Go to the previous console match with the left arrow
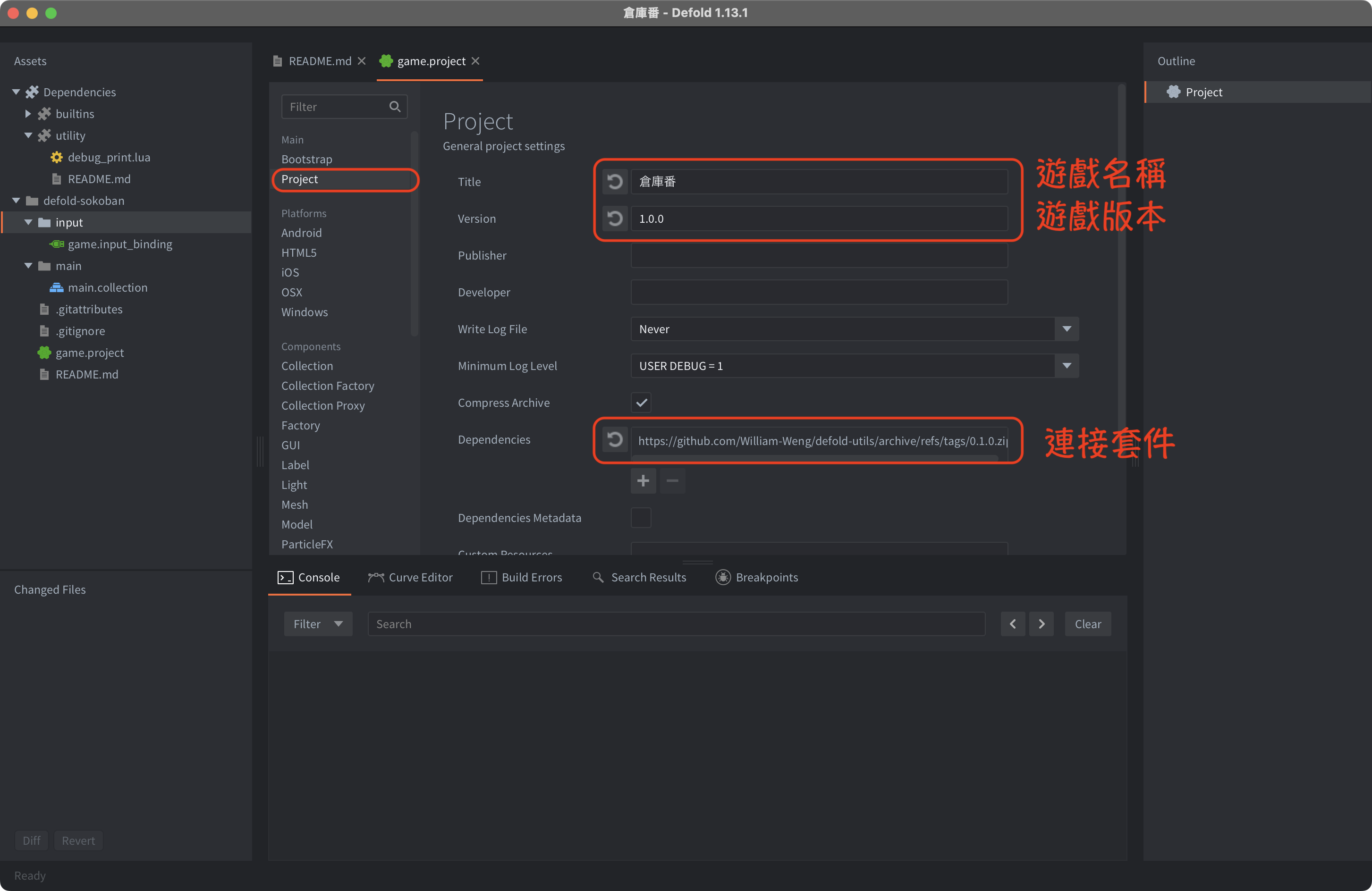Image resolution: width=1372 pixels, height=891 pixels. (x=1012, y=623)
